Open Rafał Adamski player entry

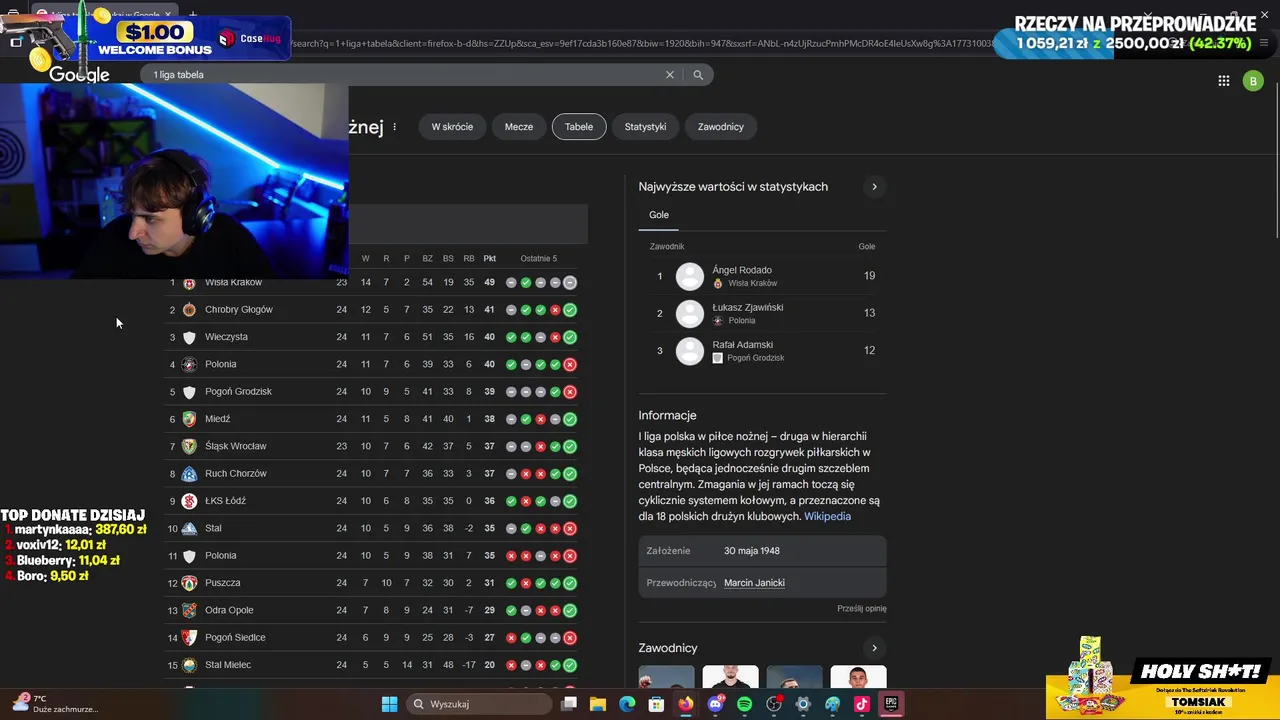click(x=762, y=351)
